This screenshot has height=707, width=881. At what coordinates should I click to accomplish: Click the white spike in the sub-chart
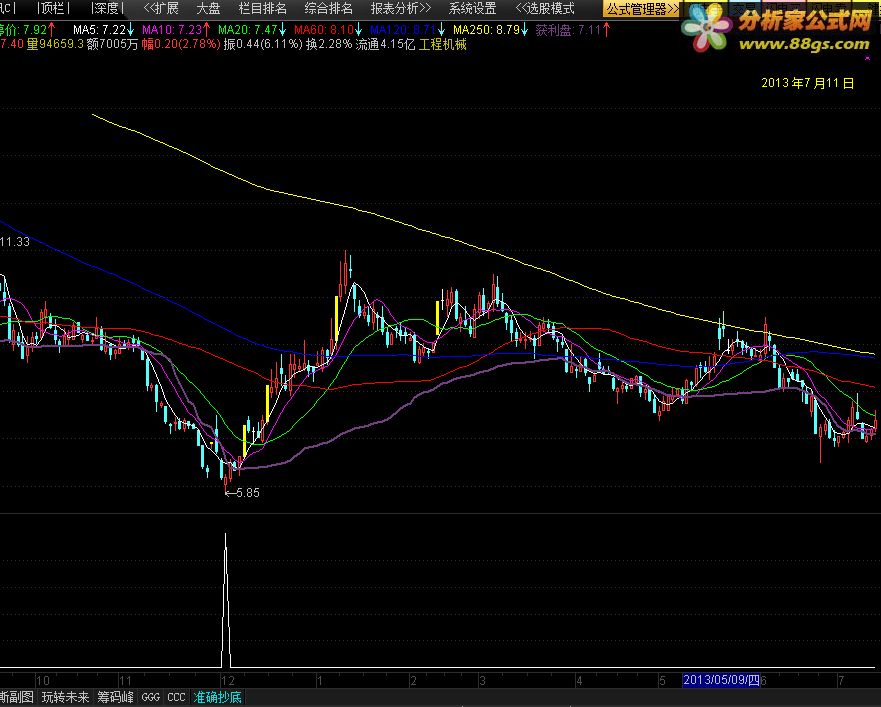click(226, 600)
